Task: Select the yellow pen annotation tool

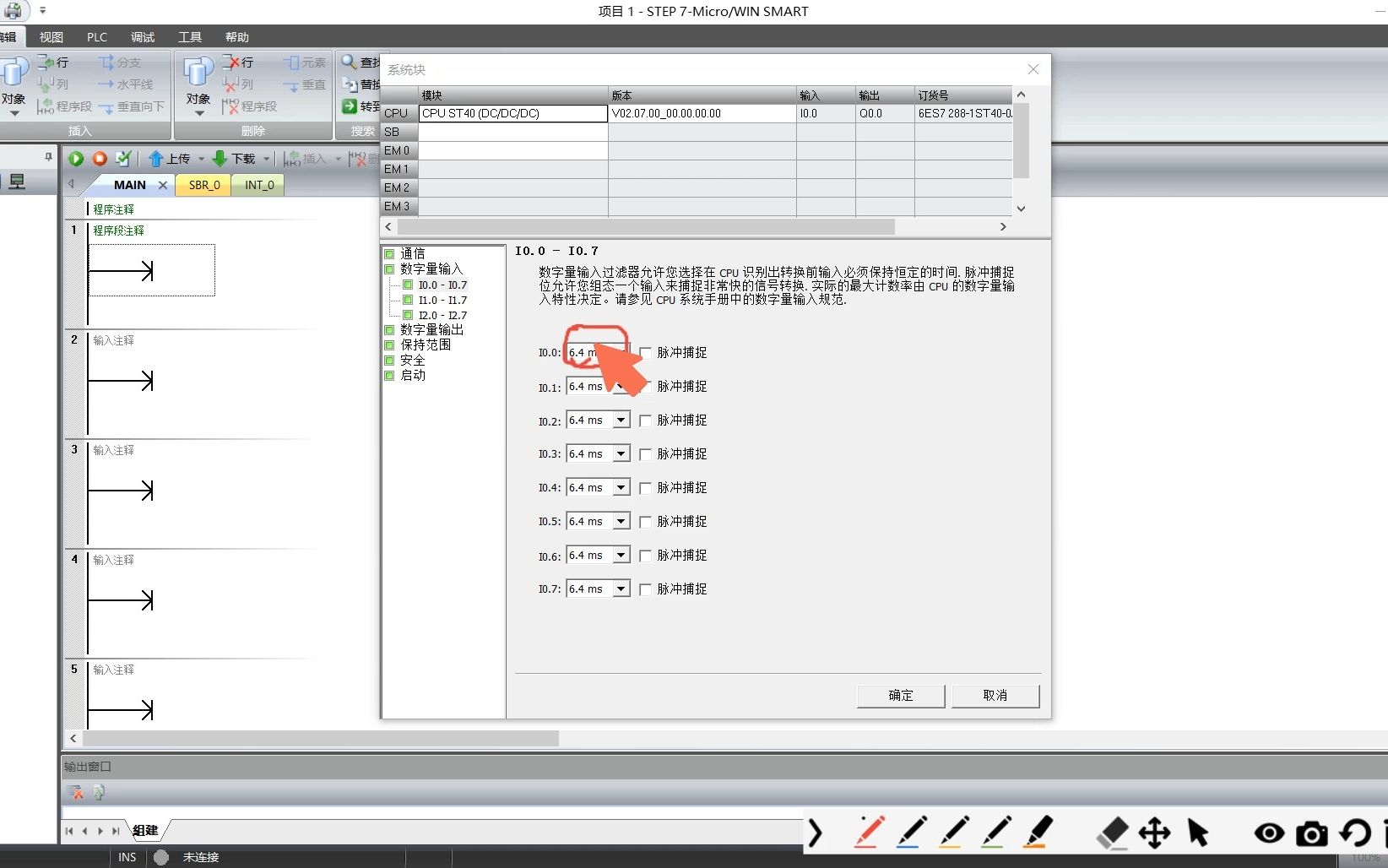Action: pyautogui.click(x=954, y=832)
